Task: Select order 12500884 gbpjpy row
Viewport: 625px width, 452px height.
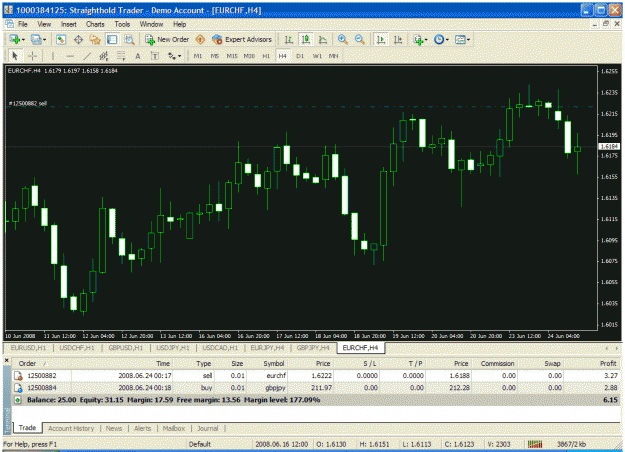Action: [316, 387]
